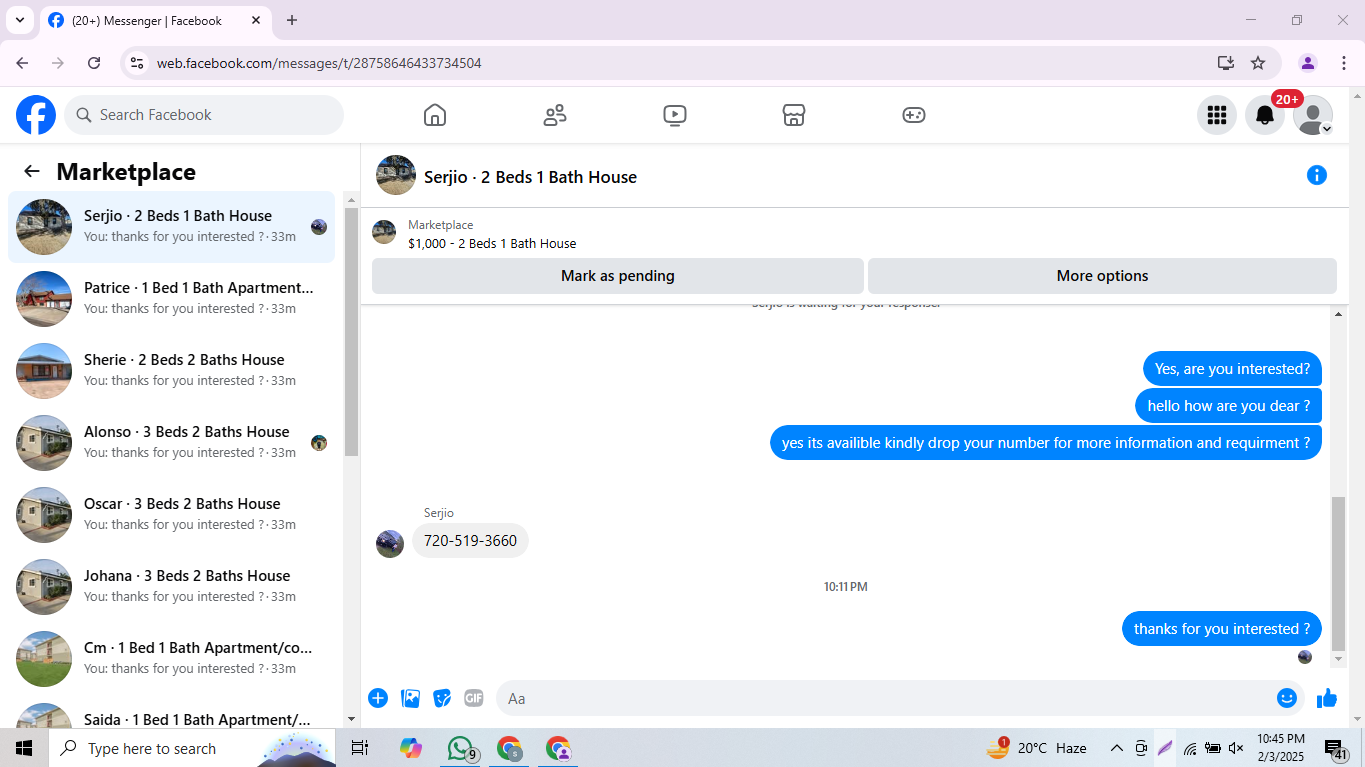Click the conversation list scrollbar
This screenshot has height=767, width=1365.
pos(351,330)
